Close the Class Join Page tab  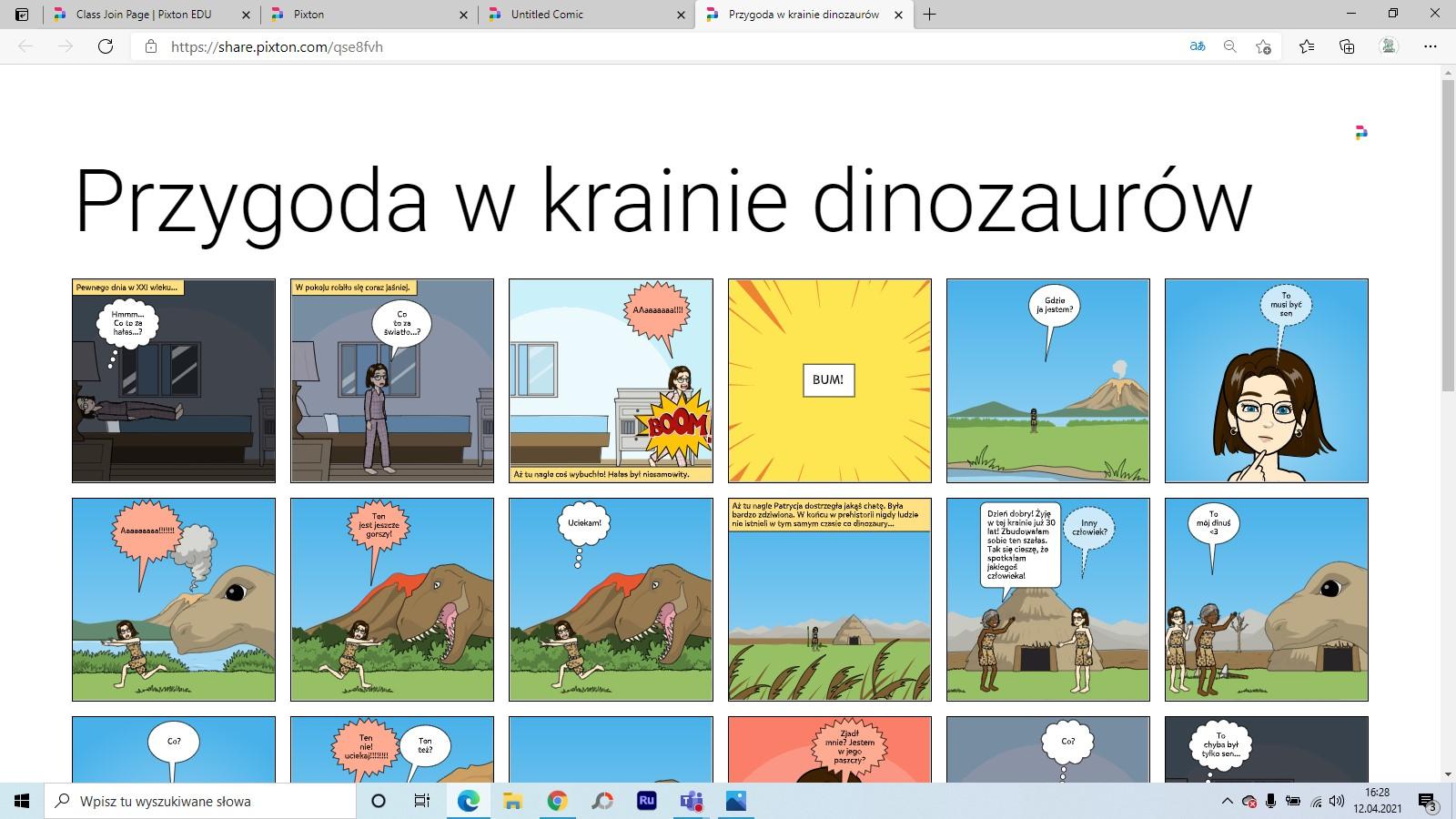pyautogui.click(x=247, y=15)
